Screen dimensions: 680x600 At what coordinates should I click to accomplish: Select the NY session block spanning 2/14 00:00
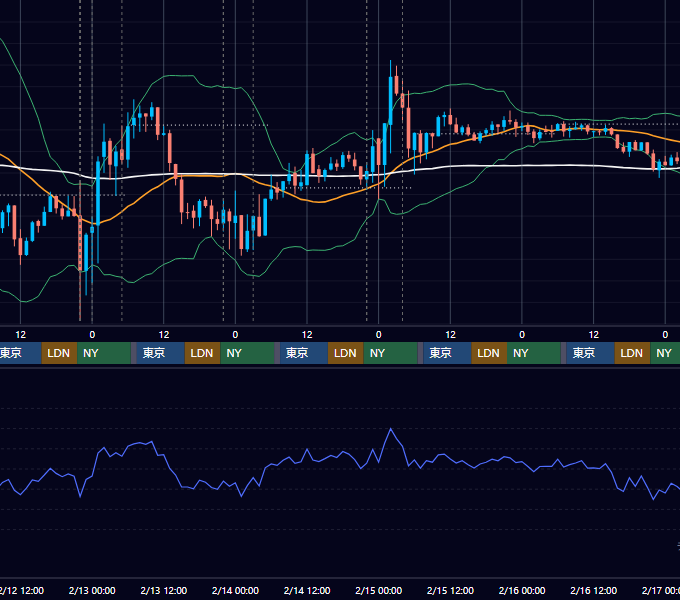pyautogui.click(x=247, y=353)
